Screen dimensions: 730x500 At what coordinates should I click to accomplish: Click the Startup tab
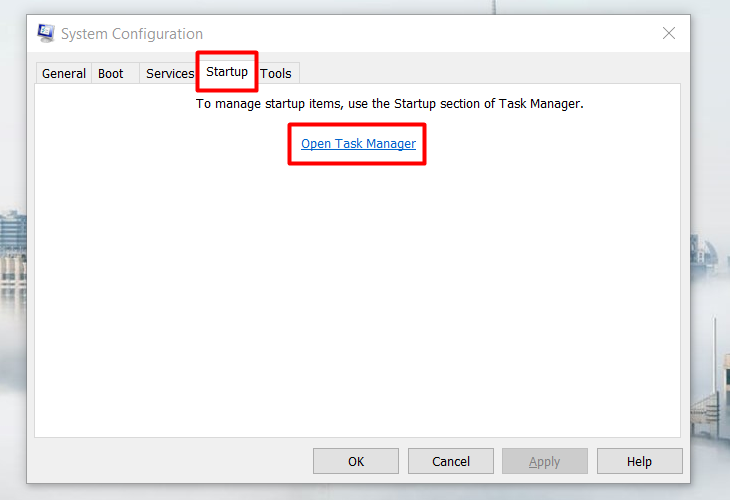pos(227,72)
